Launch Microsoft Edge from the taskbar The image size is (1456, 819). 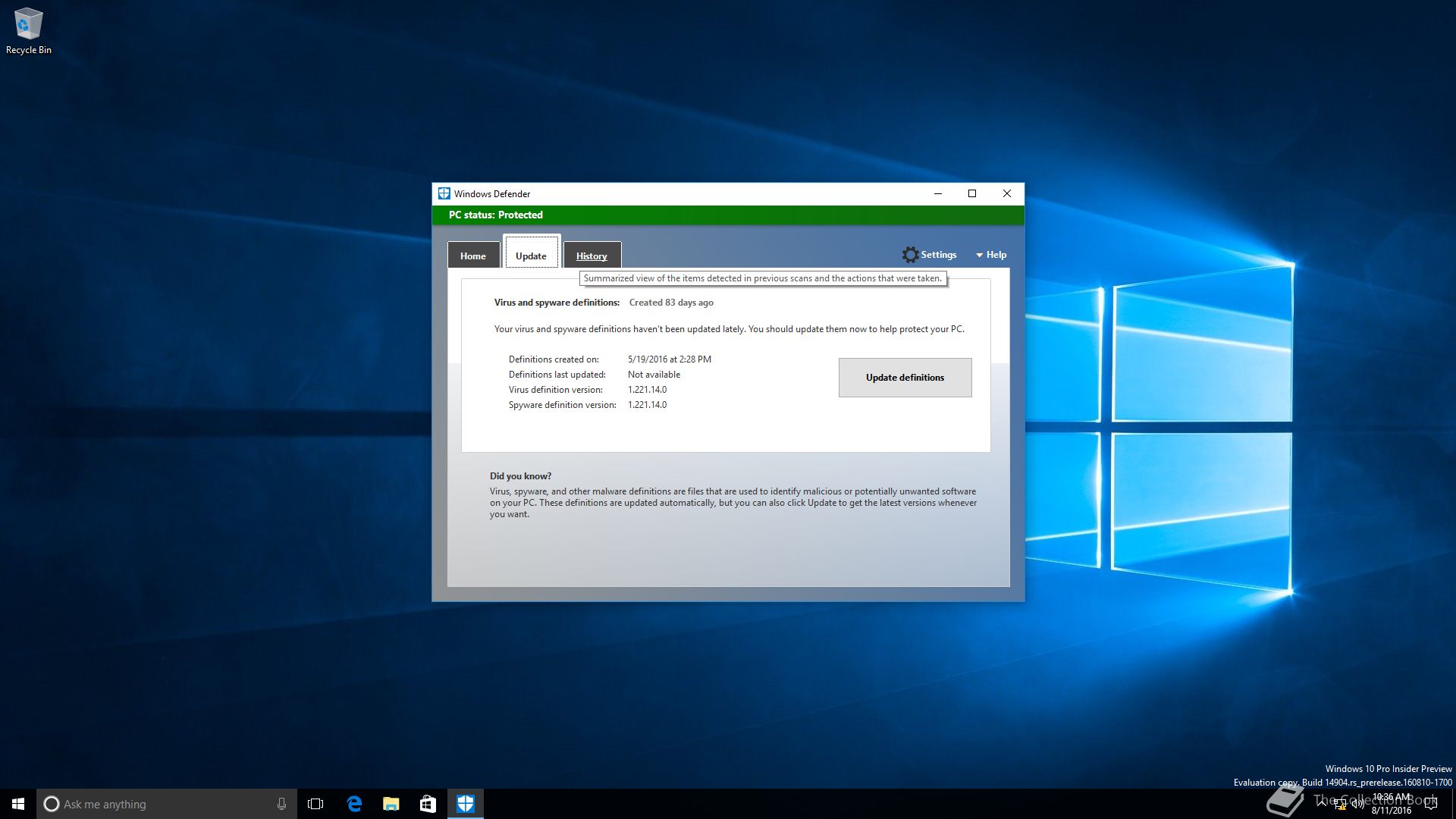click(353, 804)
